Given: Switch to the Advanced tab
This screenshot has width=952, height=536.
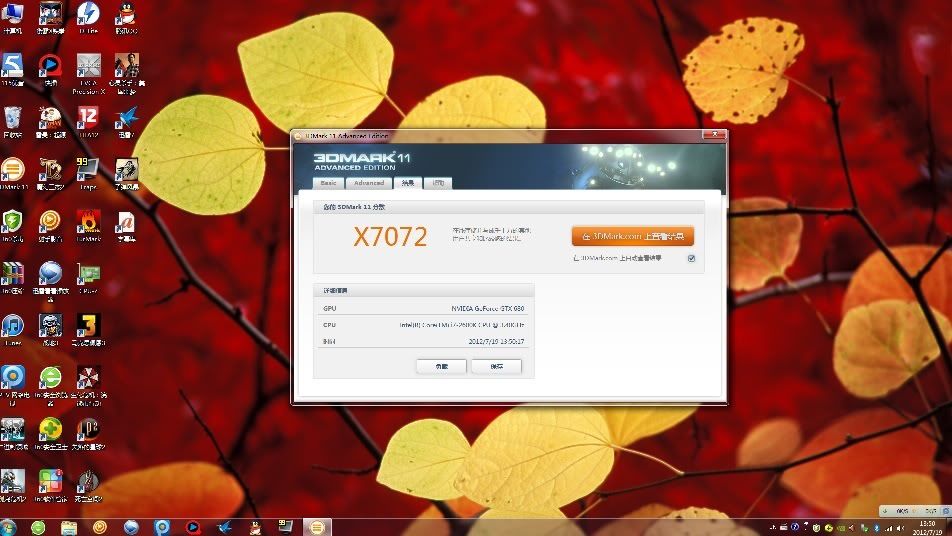Looking at the screenshot, I should [x=369, y=183].
